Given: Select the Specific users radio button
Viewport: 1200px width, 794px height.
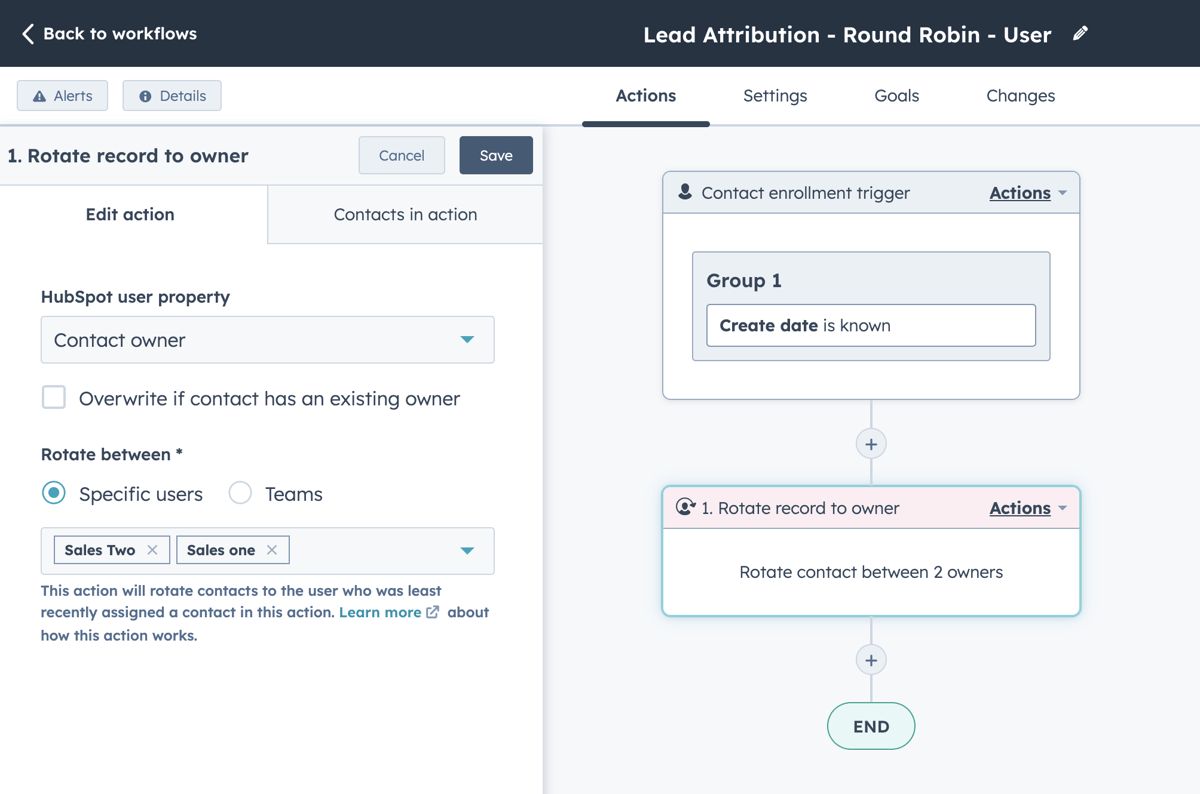Looking at the screenshot, I should [53, 493].
